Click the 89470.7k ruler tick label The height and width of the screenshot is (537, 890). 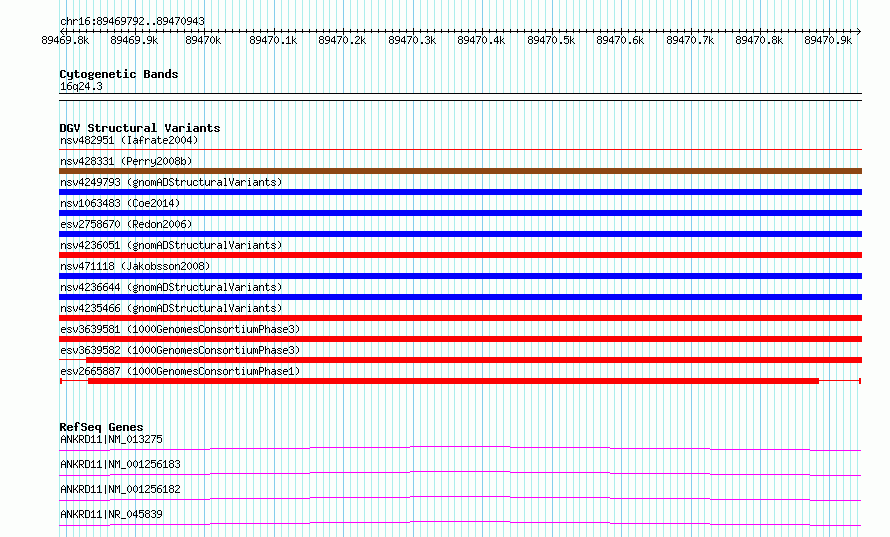click(x=690, y=41)
